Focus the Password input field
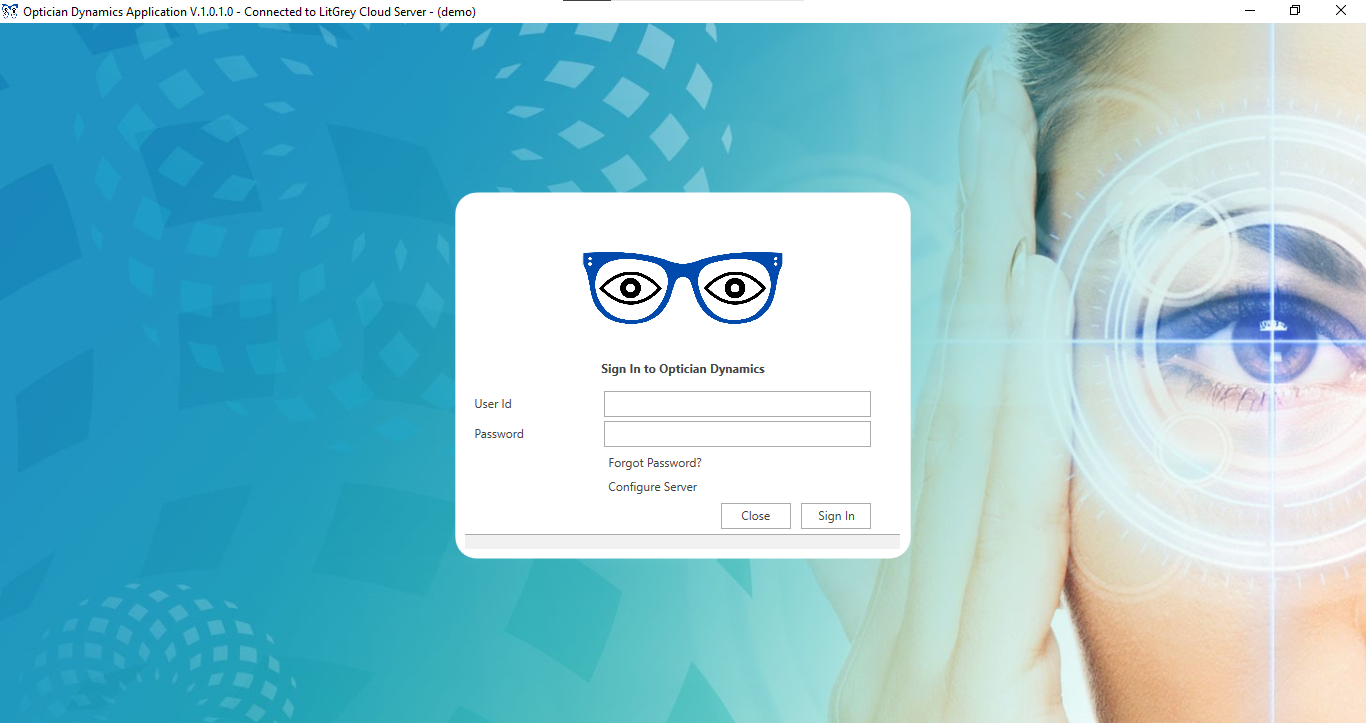1366x723 pixels. pos(737,434)
